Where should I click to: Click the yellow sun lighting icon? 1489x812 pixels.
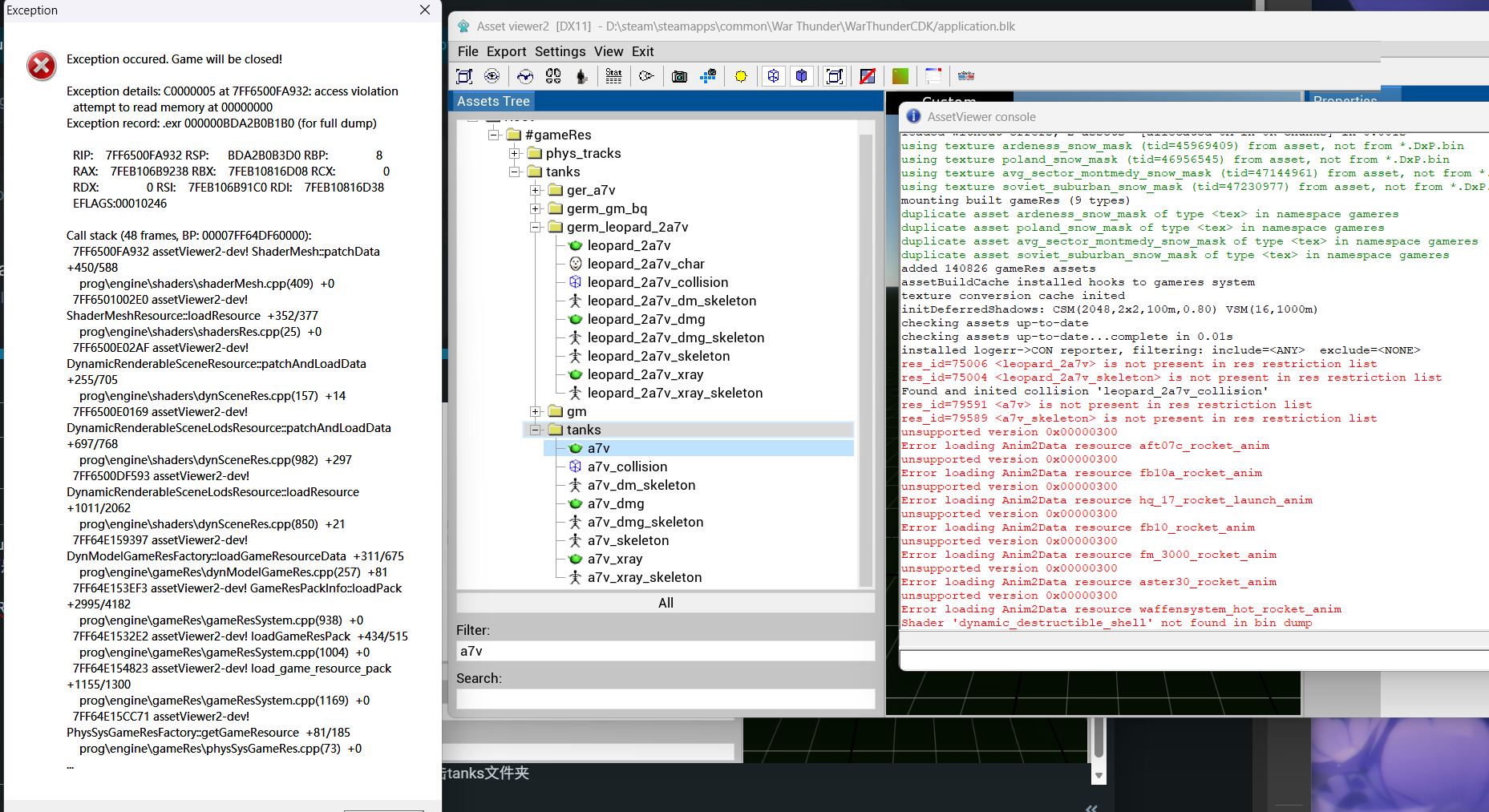(x=741, y=76)
